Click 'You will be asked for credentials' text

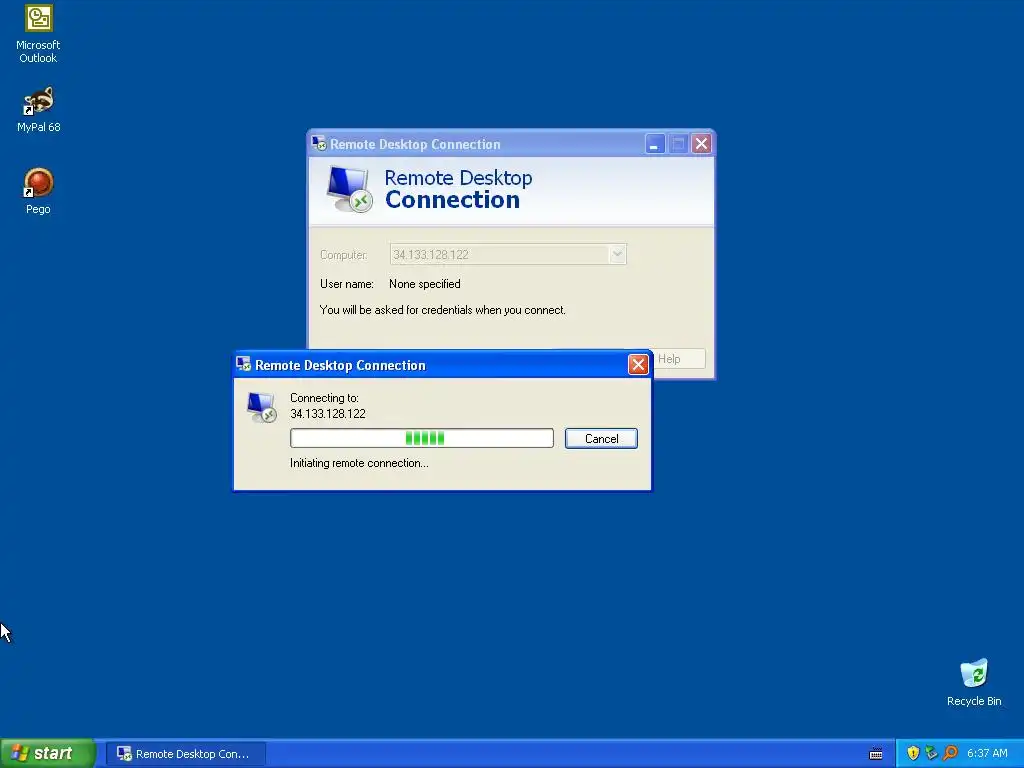(x=443, y=310)
